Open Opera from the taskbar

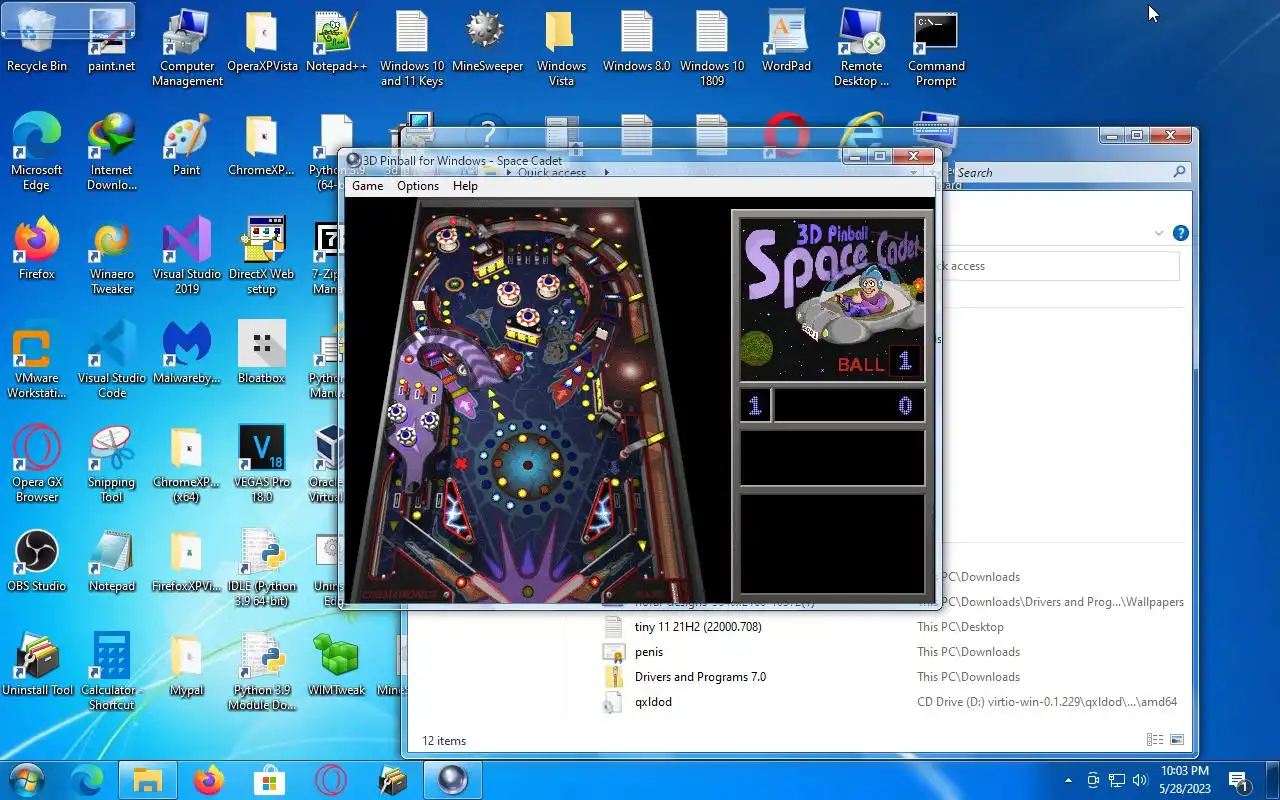[x=331, y=780]
